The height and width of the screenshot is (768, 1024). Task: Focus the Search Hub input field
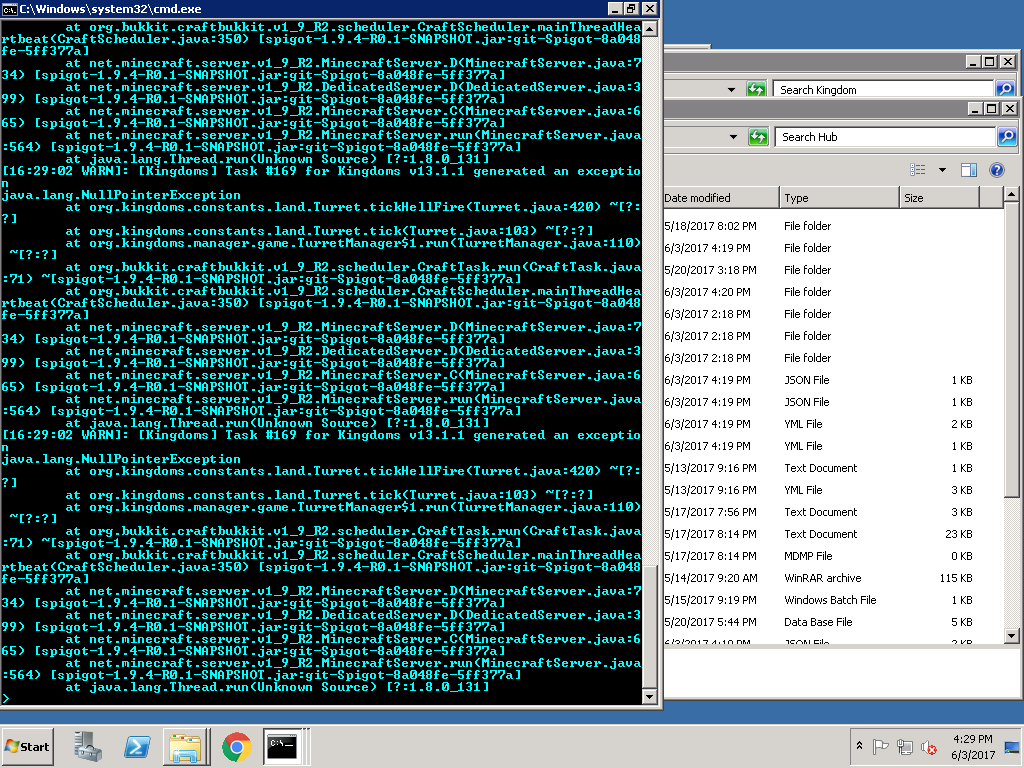885,136
